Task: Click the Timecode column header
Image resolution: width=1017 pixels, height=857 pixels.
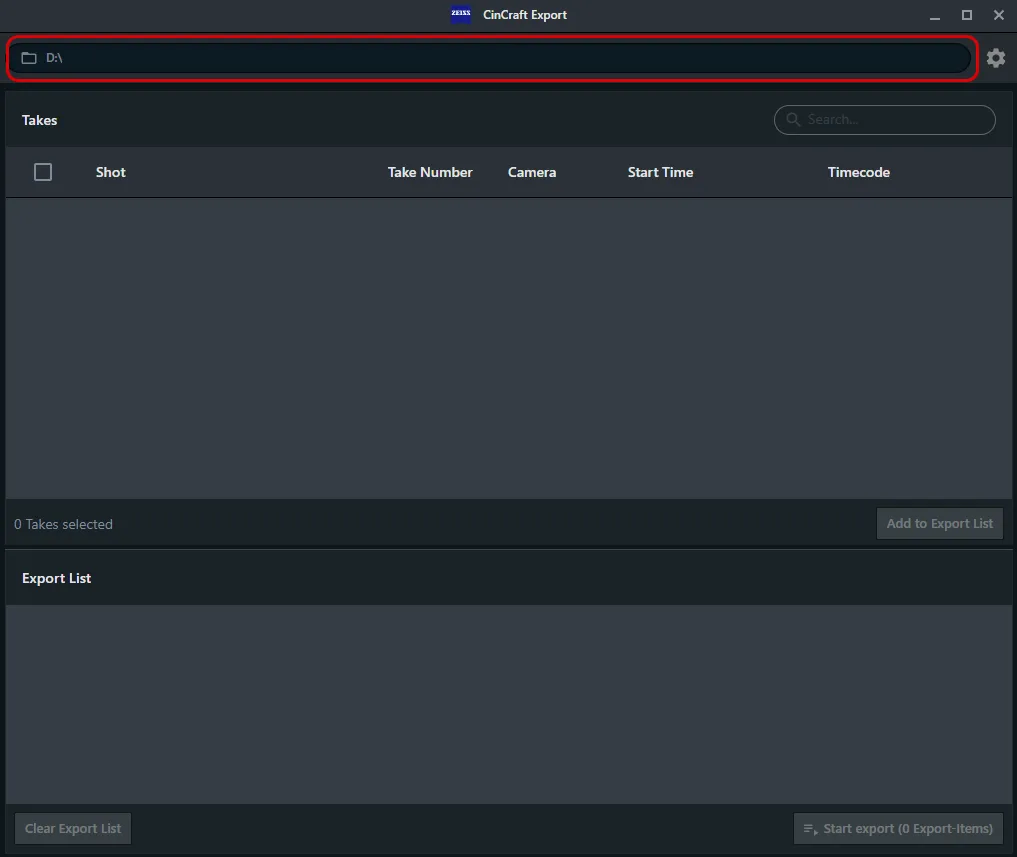Action: pos(859,172)
